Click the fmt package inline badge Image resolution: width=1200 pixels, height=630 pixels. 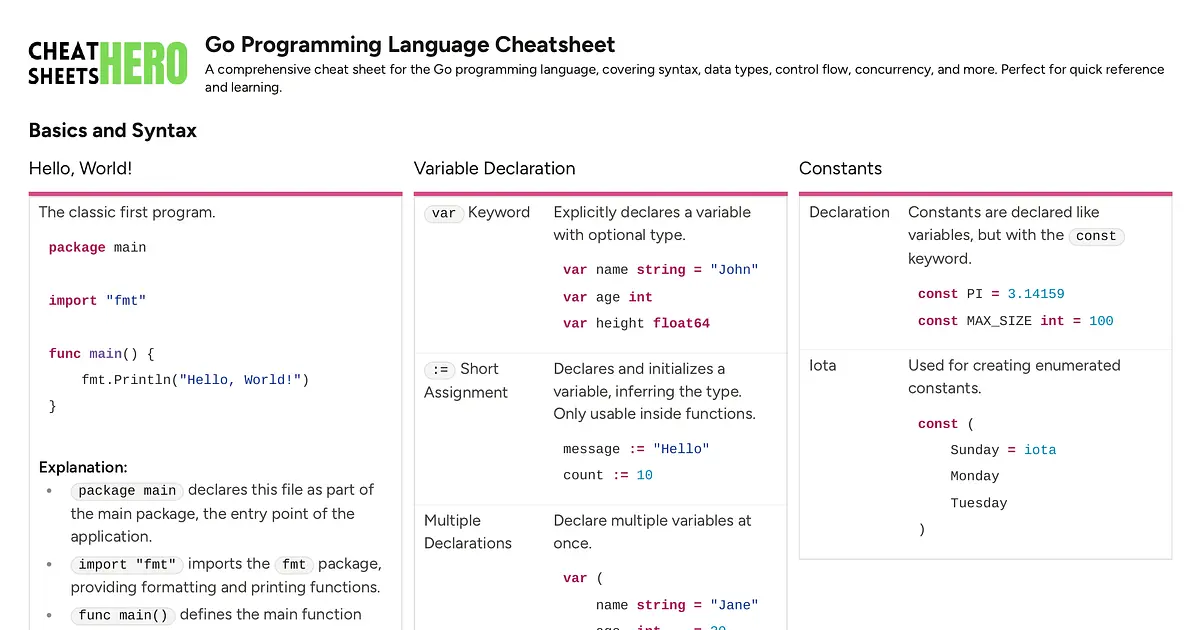point(295,564)
